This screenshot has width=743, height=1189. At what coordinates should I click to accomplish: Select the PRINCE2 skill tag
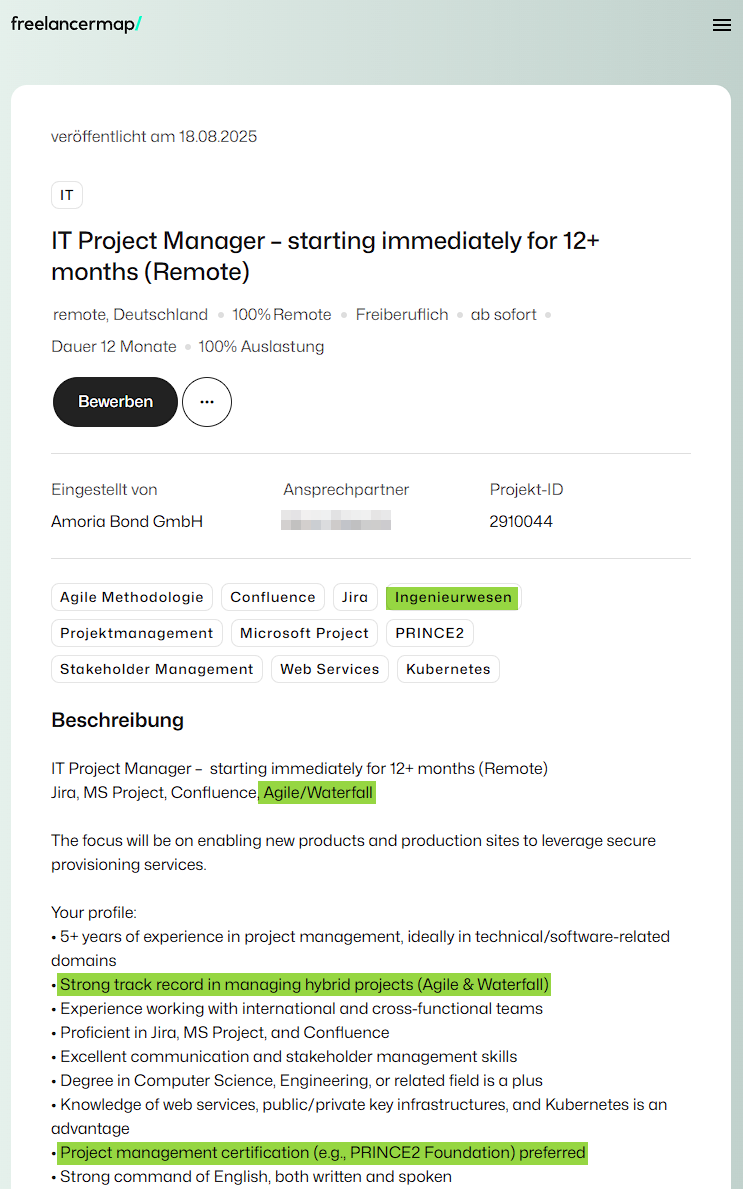pyautogui.click(x=430, y=633)
